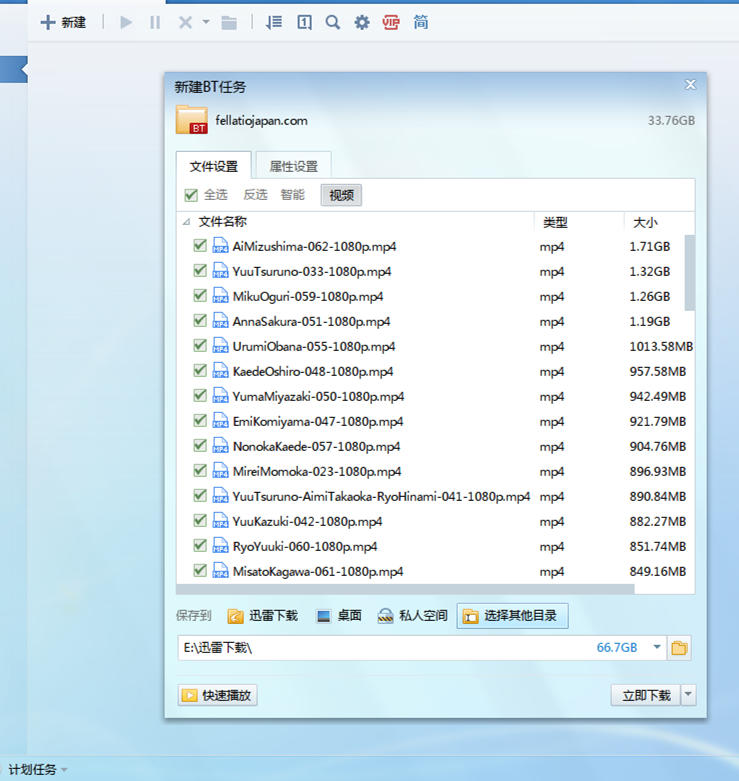The height and width of the screenshot is (781, 739).
Task: Click the BT folder icon in dialog
Action: [x=192, y=120]
